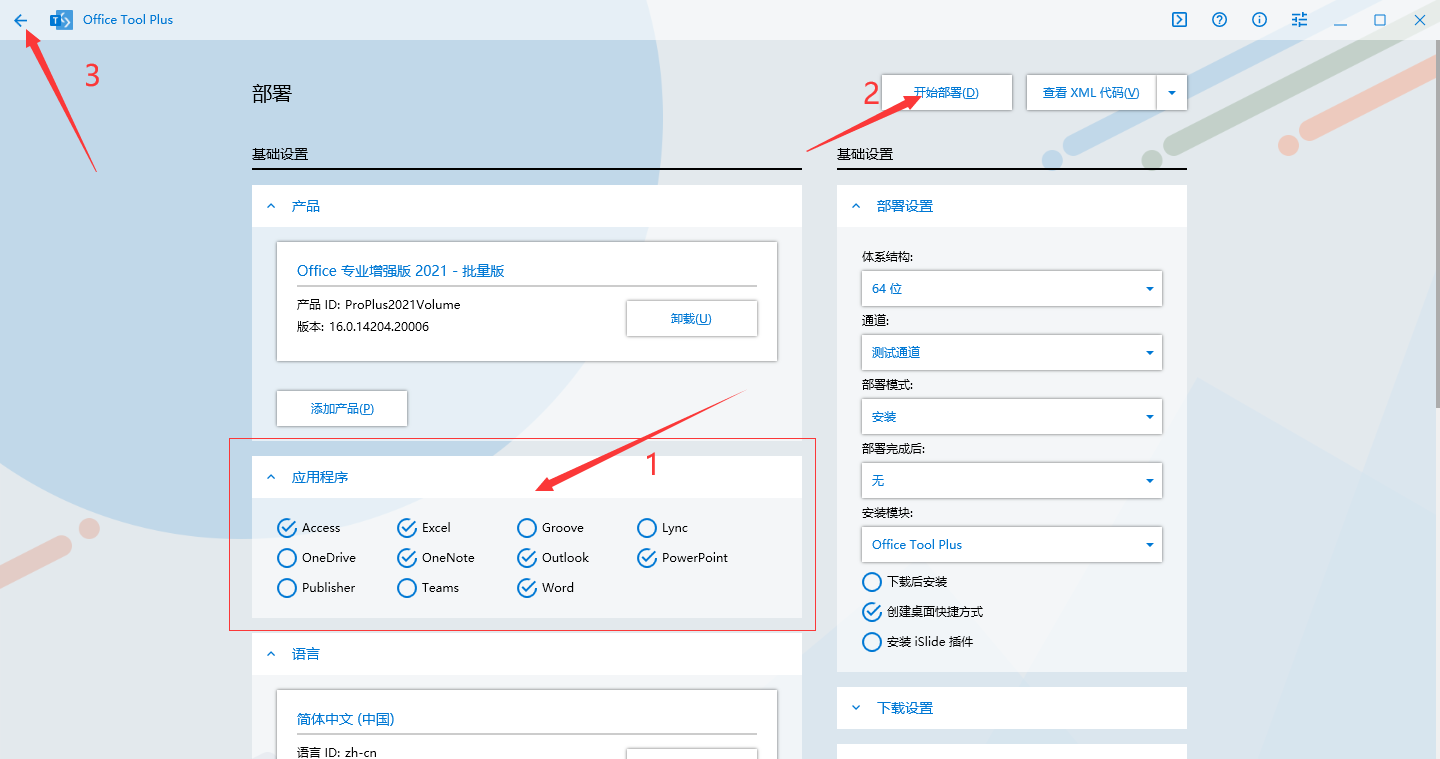Image resolution: width=1440 pixels, height=759 pixels.
Task: Uncheck the PowerPoint application
Action: (647, 558)
